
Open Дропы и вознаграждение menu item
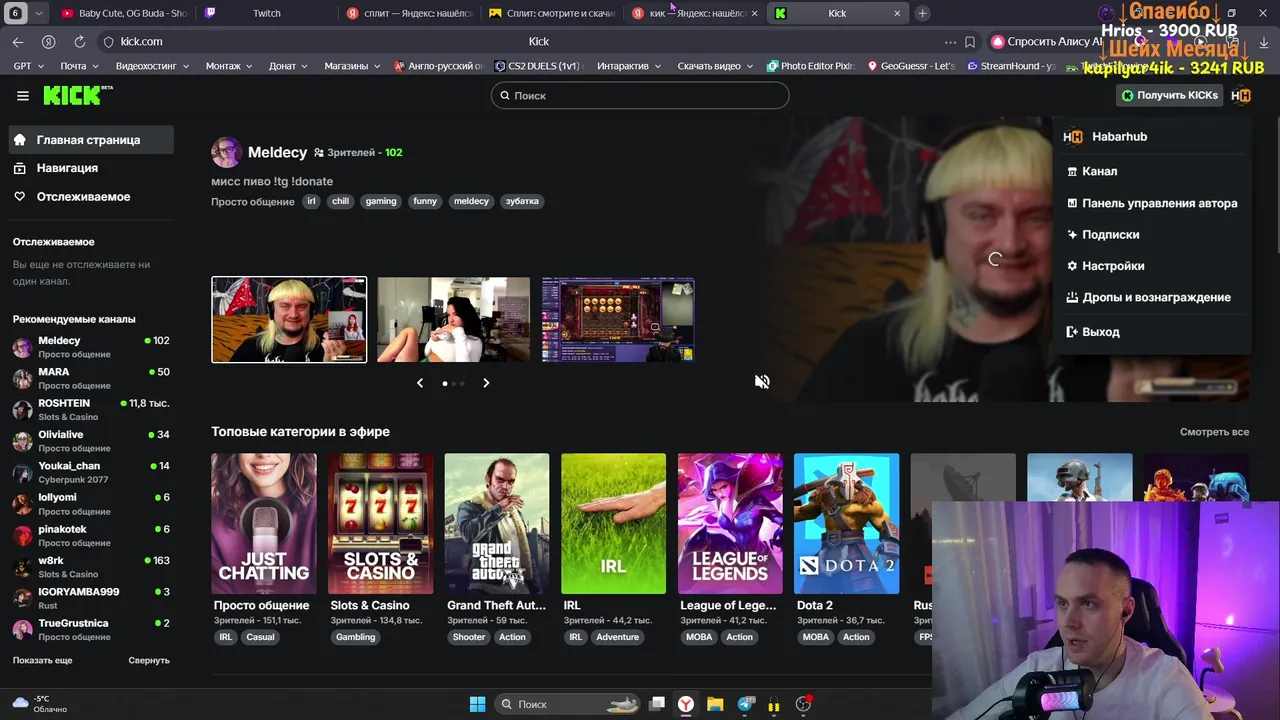pos(1148,297)
